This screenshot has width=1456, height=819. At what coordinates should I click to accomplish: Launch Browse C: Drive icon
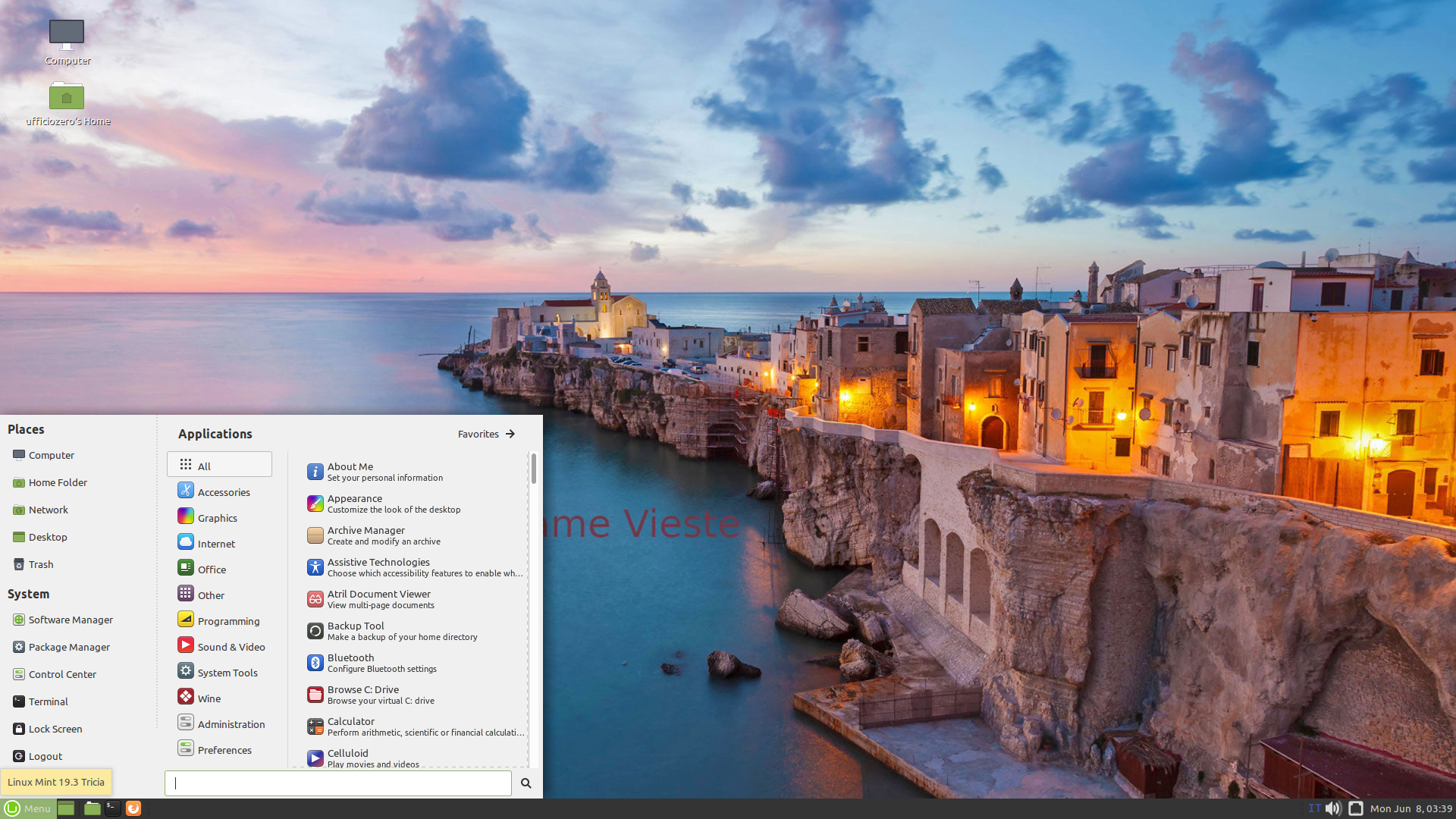click(315, 695)
